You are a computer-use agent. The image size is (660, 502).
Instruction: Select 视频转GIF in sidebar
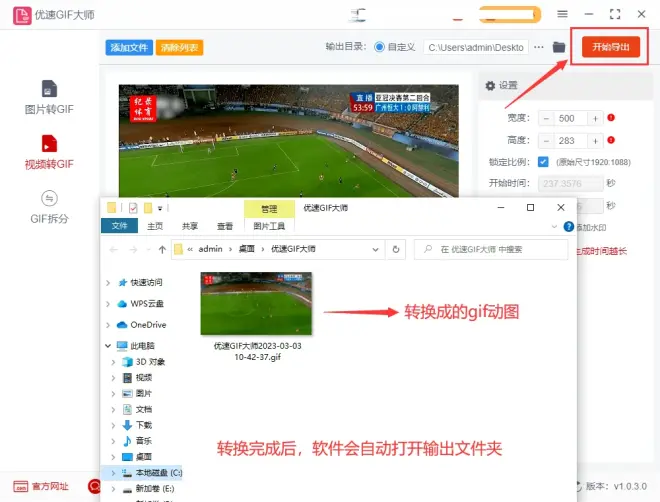[49, 152]
